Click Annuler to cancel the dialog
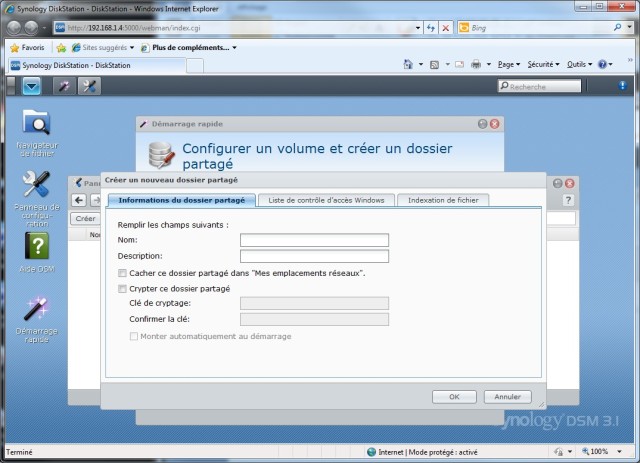The height and width of the screenshot is (463, 640). (507, 397)
